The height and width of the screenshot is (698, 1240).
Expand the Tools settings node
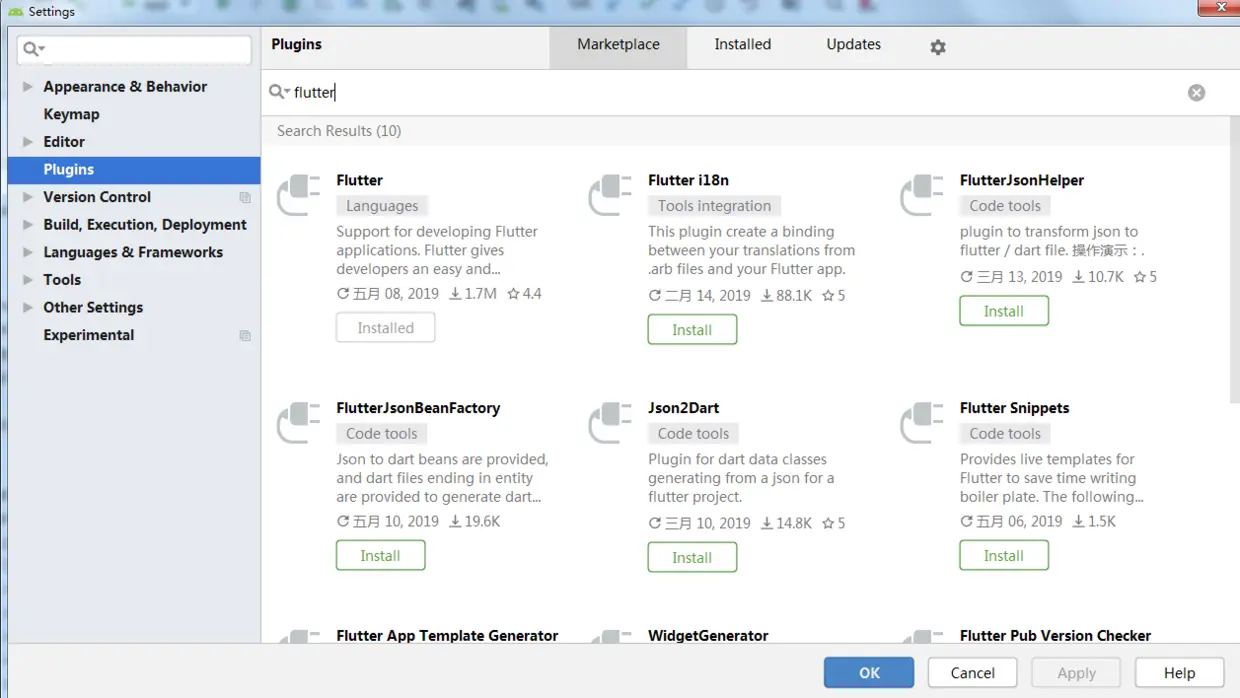pyautogui.click(x=28, y=280)
